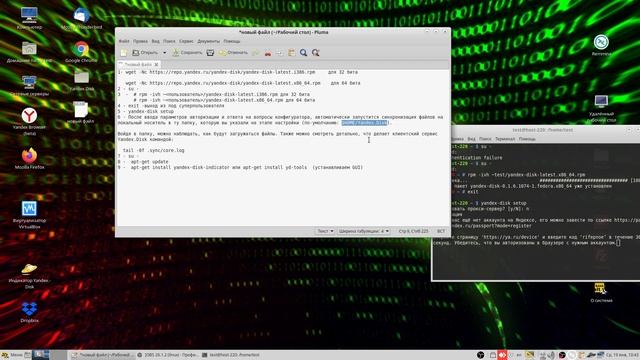Viewport: 640px width, 360px height.
Task: Switch to Pluma новый файл taskbar entry
Action: (x=102, y=355)
